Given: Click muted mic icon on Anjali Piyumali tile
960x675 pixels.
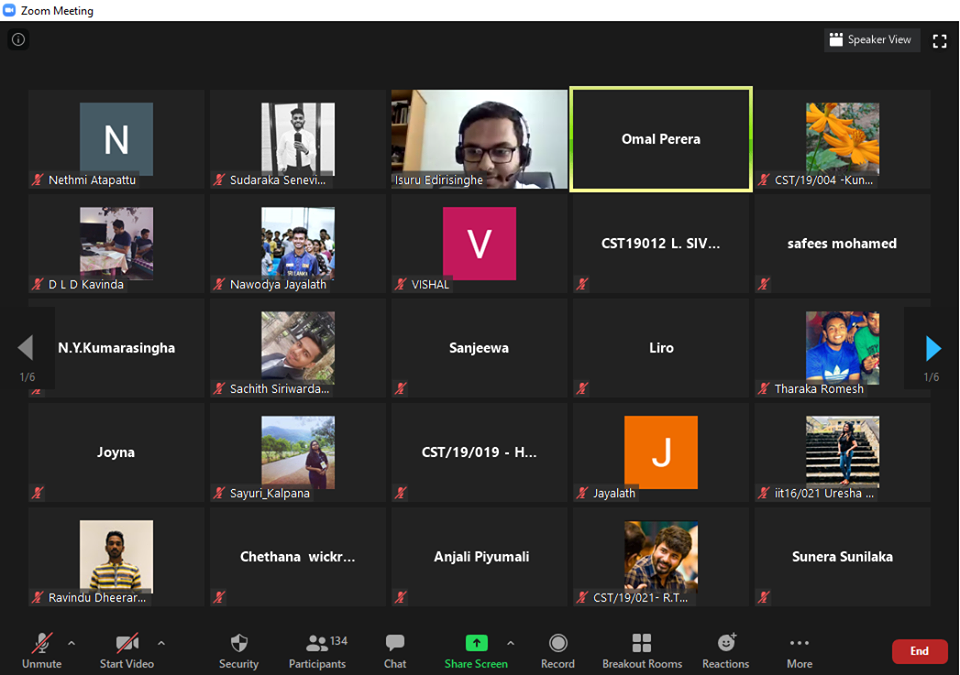Looking at the screenshot, I should pyautogui.click(x=401, y=597).
